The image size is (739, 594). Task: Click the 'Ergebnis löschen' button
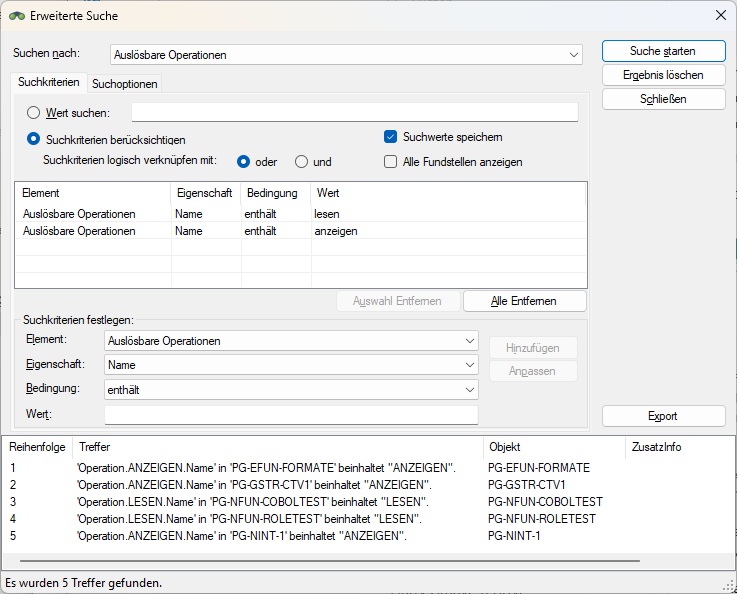663,75
